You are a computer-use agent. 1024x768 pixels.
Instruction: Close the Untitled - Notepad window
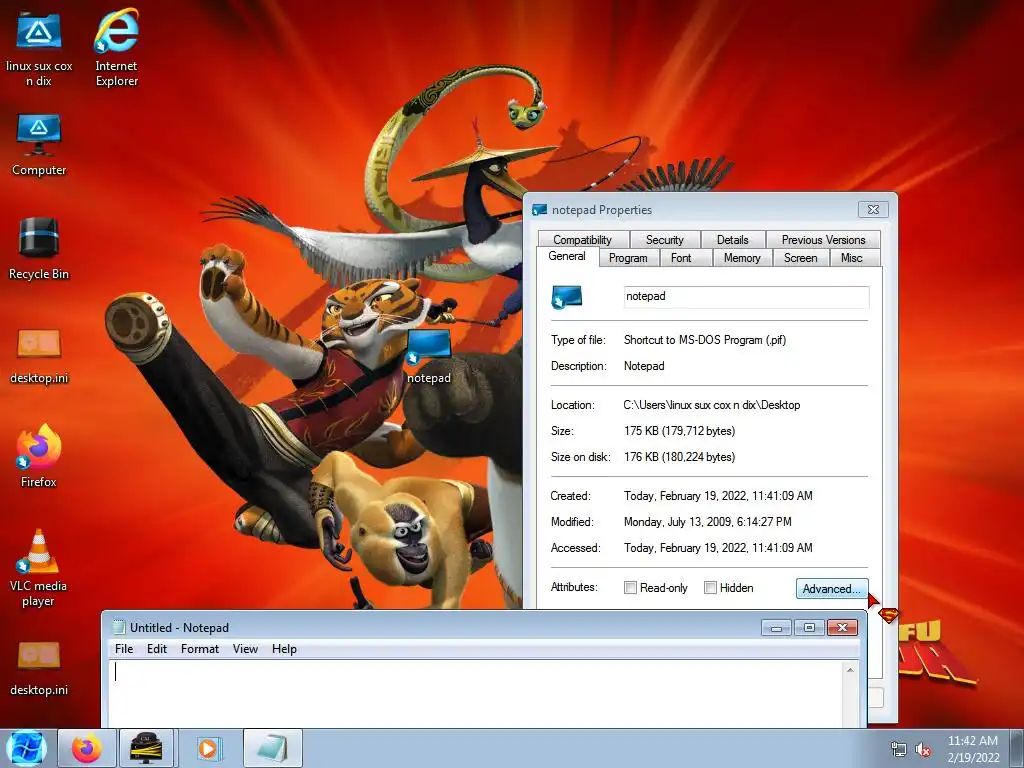point(842,628)
